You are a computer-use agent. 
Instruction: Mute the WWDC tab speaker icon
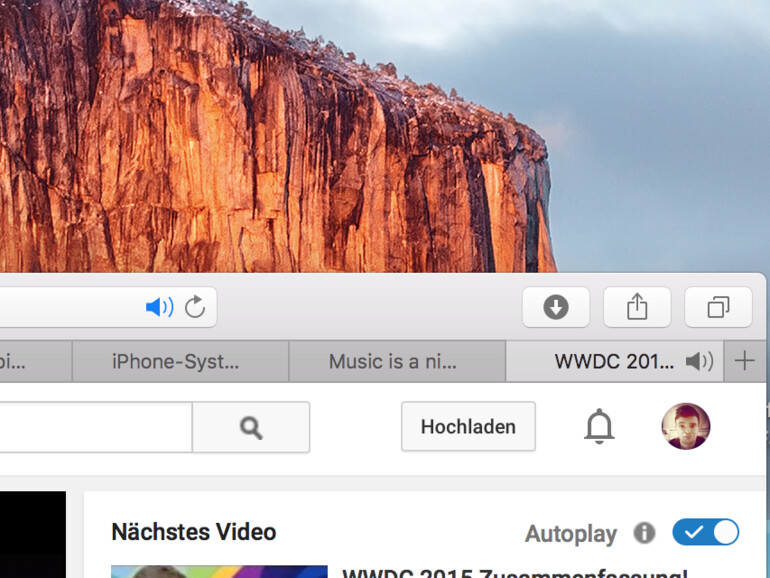click(x=699, y=362)
